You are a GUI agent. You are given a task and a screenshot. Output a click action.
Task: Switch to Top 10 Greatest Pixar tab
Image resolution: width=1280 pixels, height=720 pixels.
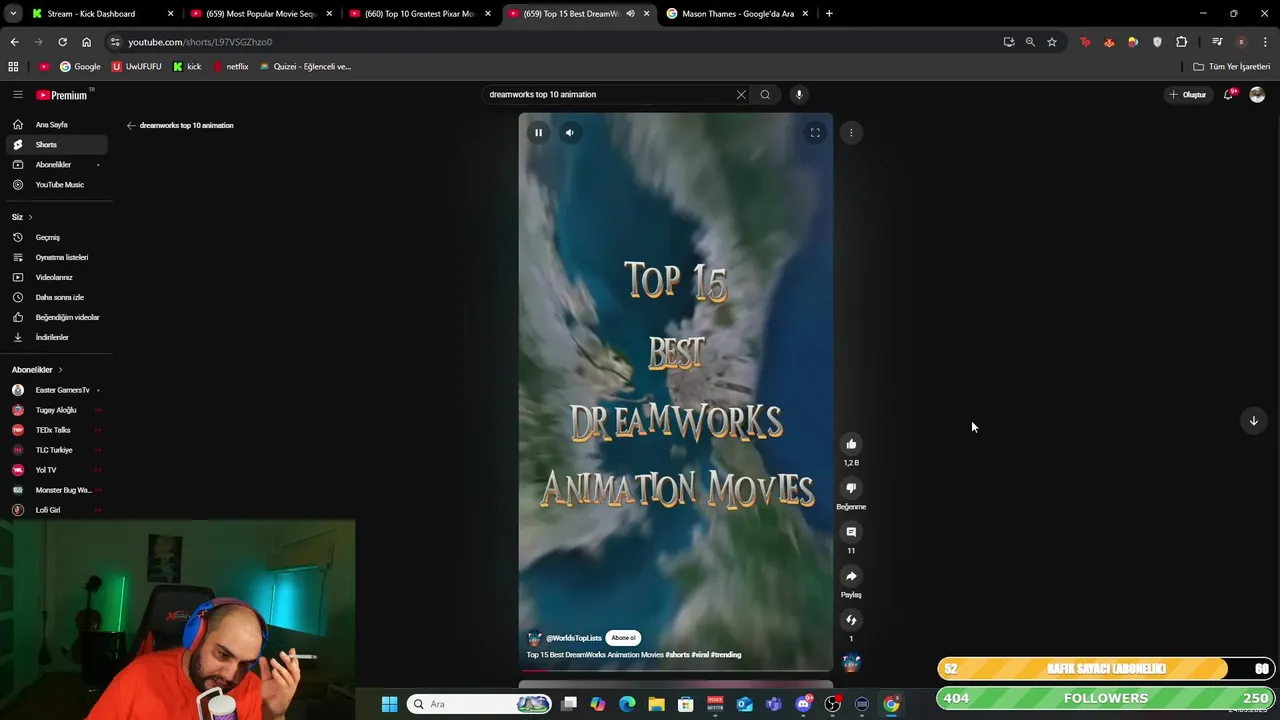[419, 14]
